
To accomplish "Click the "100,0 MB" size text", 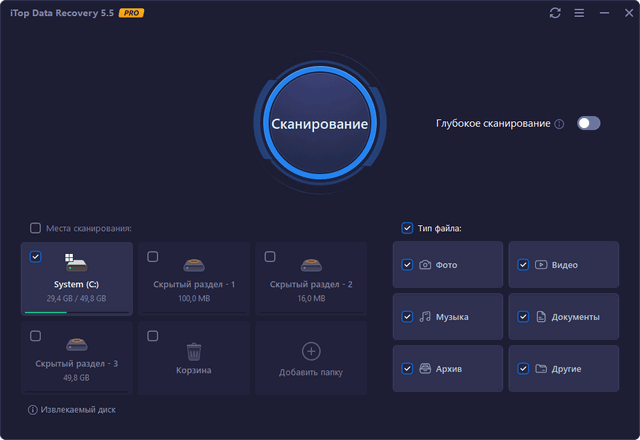I will click(x=194, y=298).
